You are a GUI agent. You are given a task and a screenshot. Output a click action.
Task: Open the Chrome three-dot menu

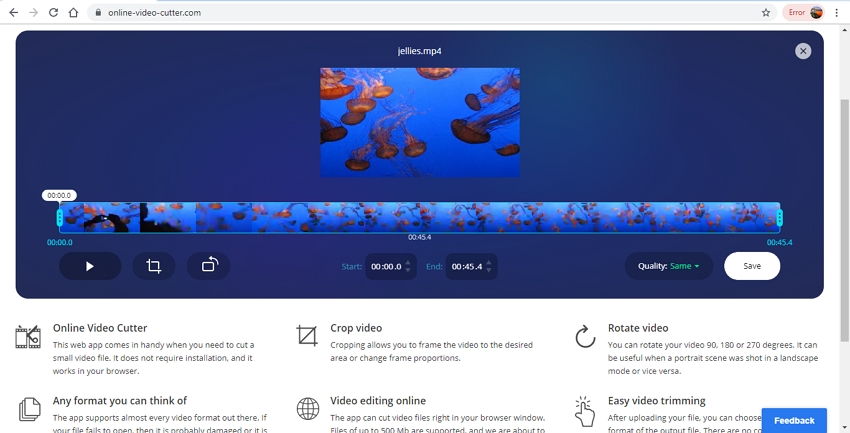tap(836, 13)
